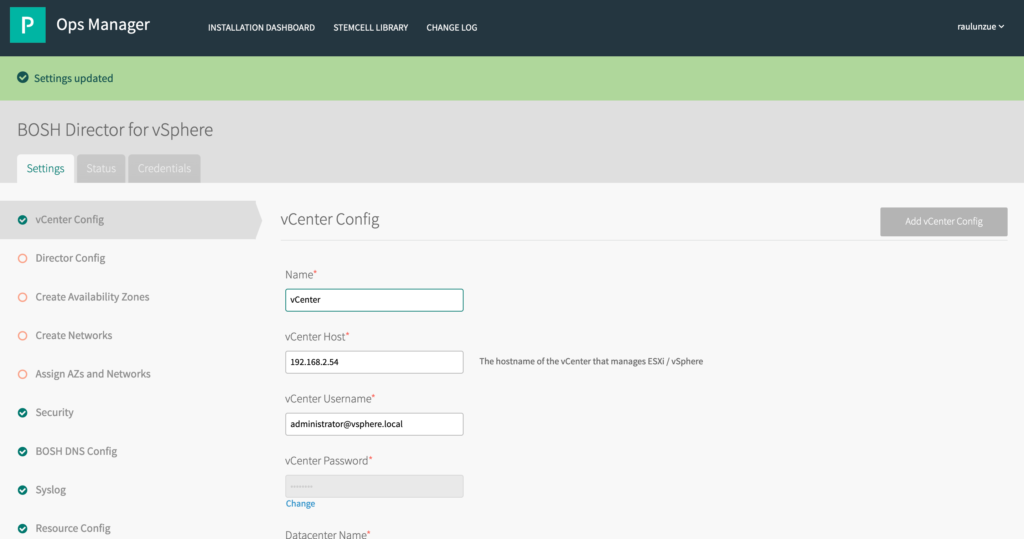
Task: Click the vCenter Username input field
Action: pyautogui.click(x=374, y=424)
